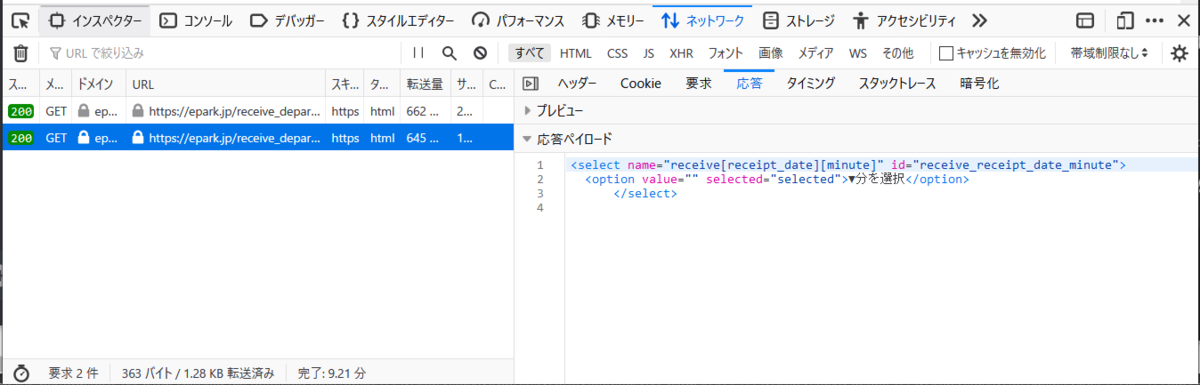This screenshot has width=1200, height=385.
Task: Open the Cookie details tab
Action: pyautogui.click(x=641, y=84)
